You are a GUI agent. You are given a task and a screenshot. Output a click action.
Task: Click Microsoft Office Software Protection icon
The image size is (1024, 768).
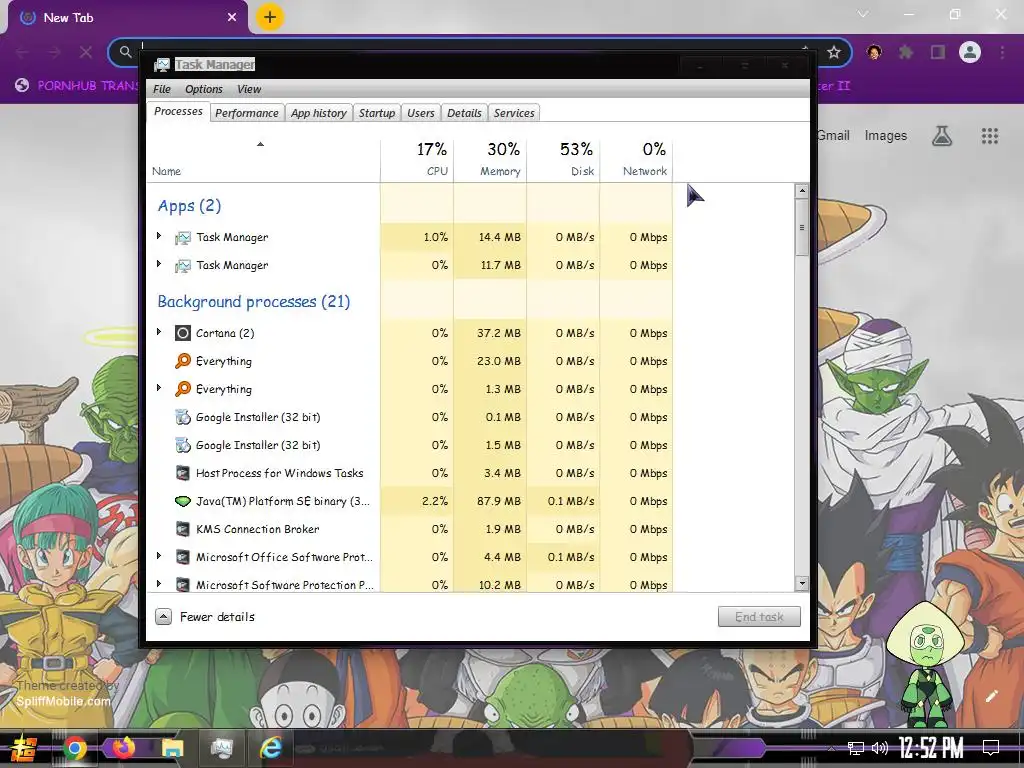tap(183, 557)
